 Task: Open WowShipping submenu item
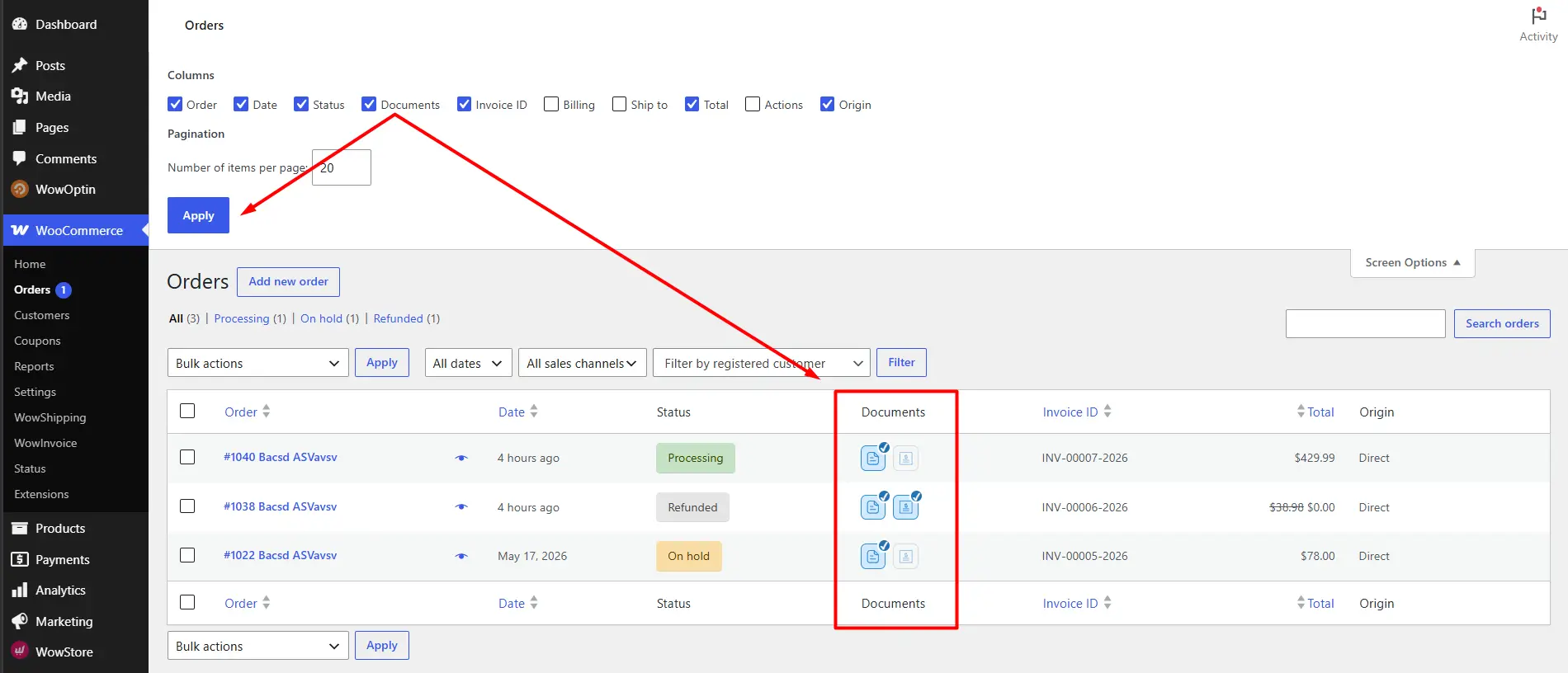(x=50, y=417)
